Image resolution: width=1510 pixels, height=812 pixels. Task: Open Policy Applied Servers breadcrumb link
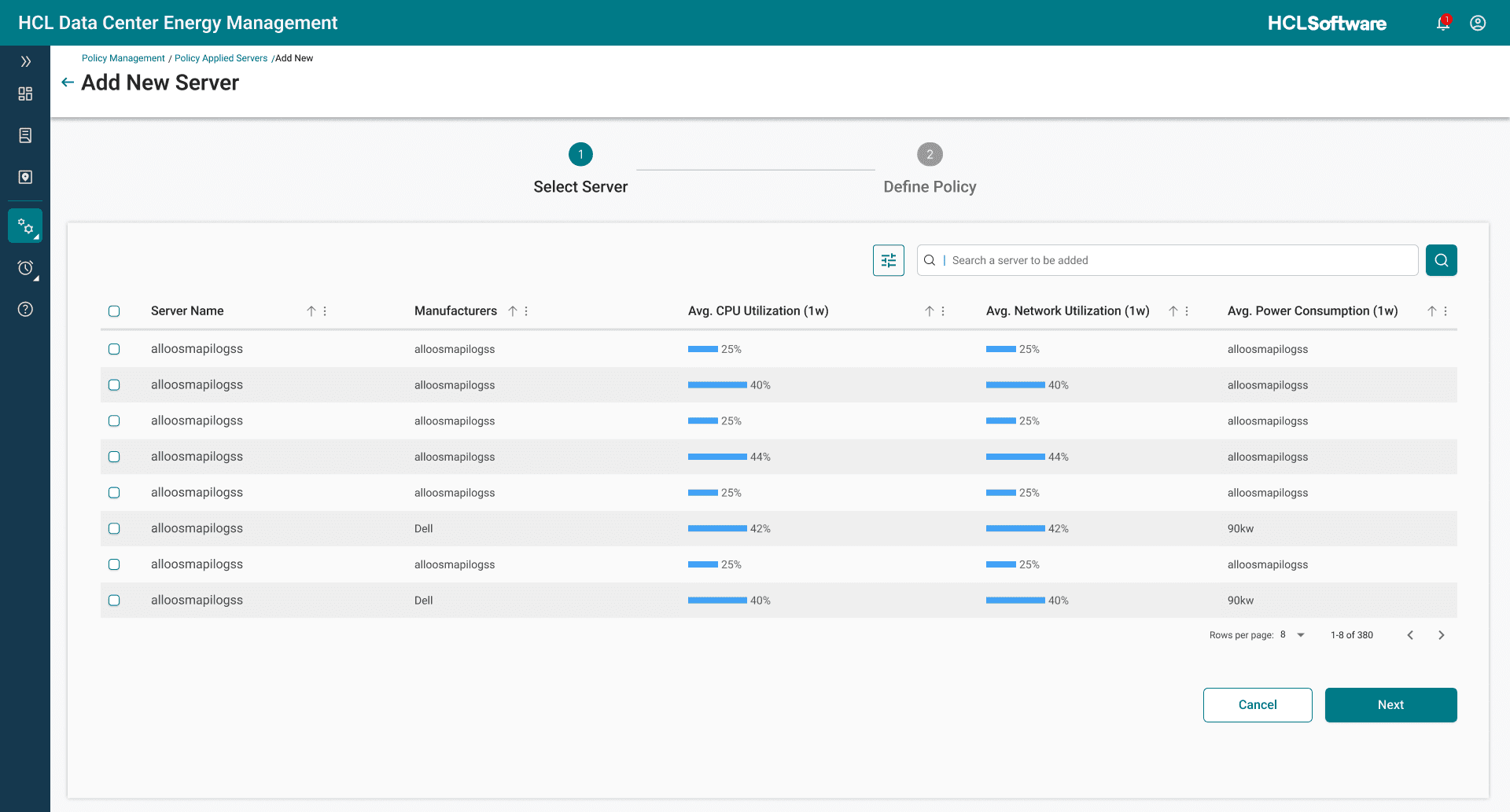tap(221, 58)
